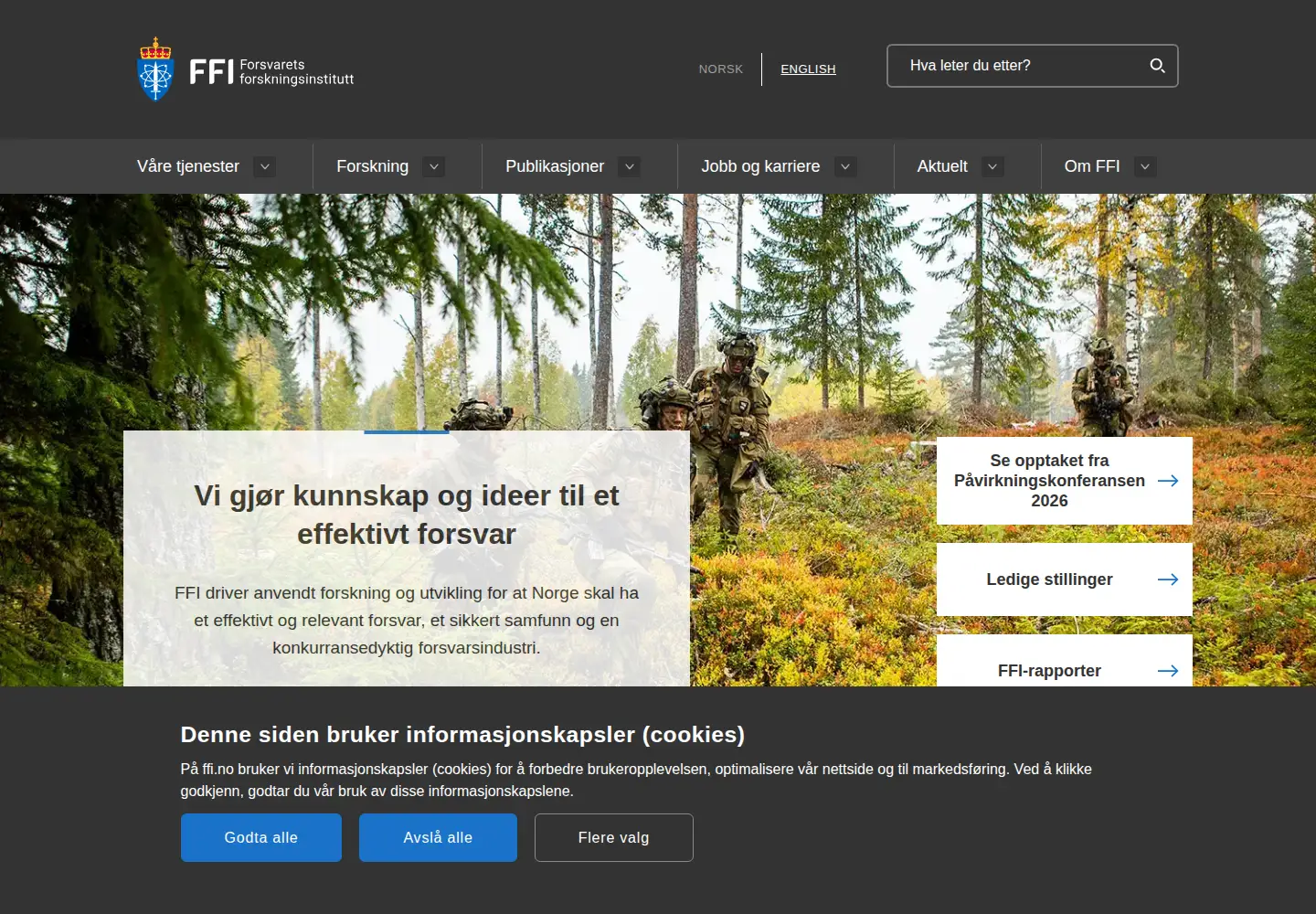
Task: Click arrow icon on Påvirkningskonferansen card
Action: point(1168,481)
